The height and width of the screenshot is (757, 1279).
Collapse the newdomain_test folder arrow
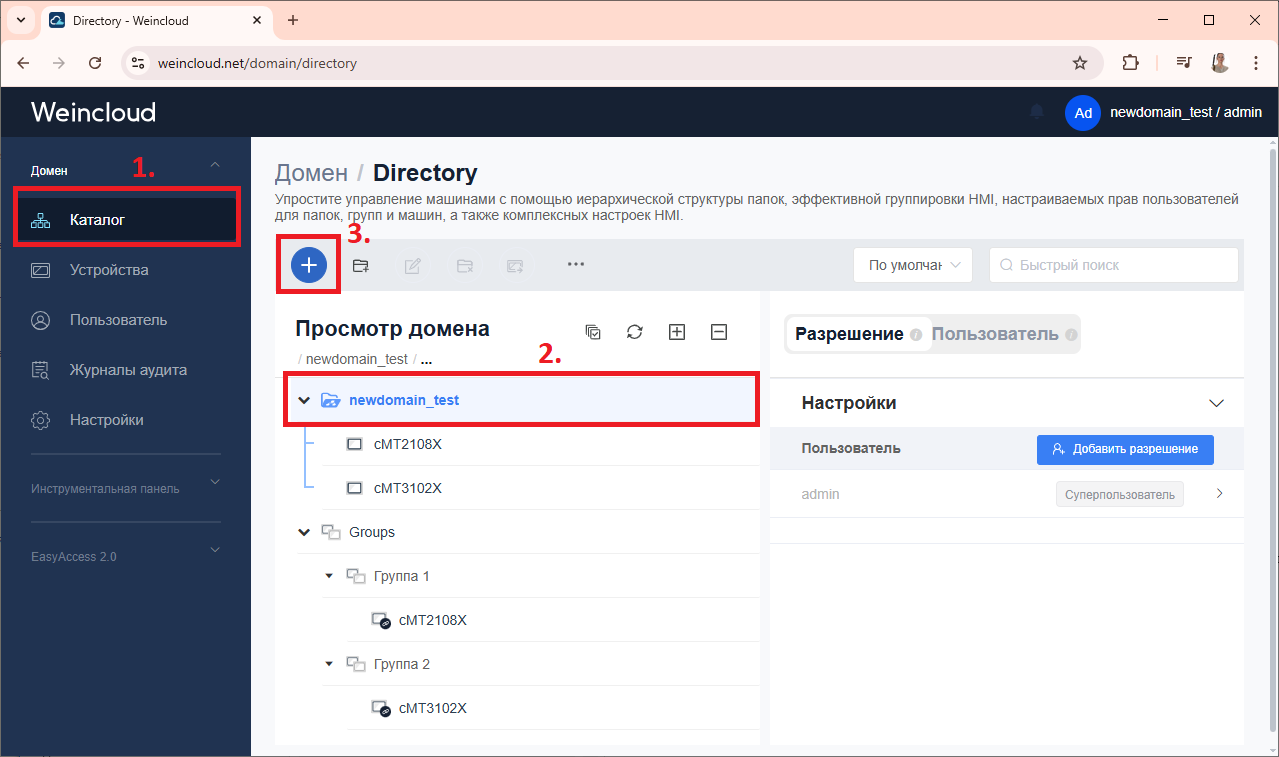304,400
